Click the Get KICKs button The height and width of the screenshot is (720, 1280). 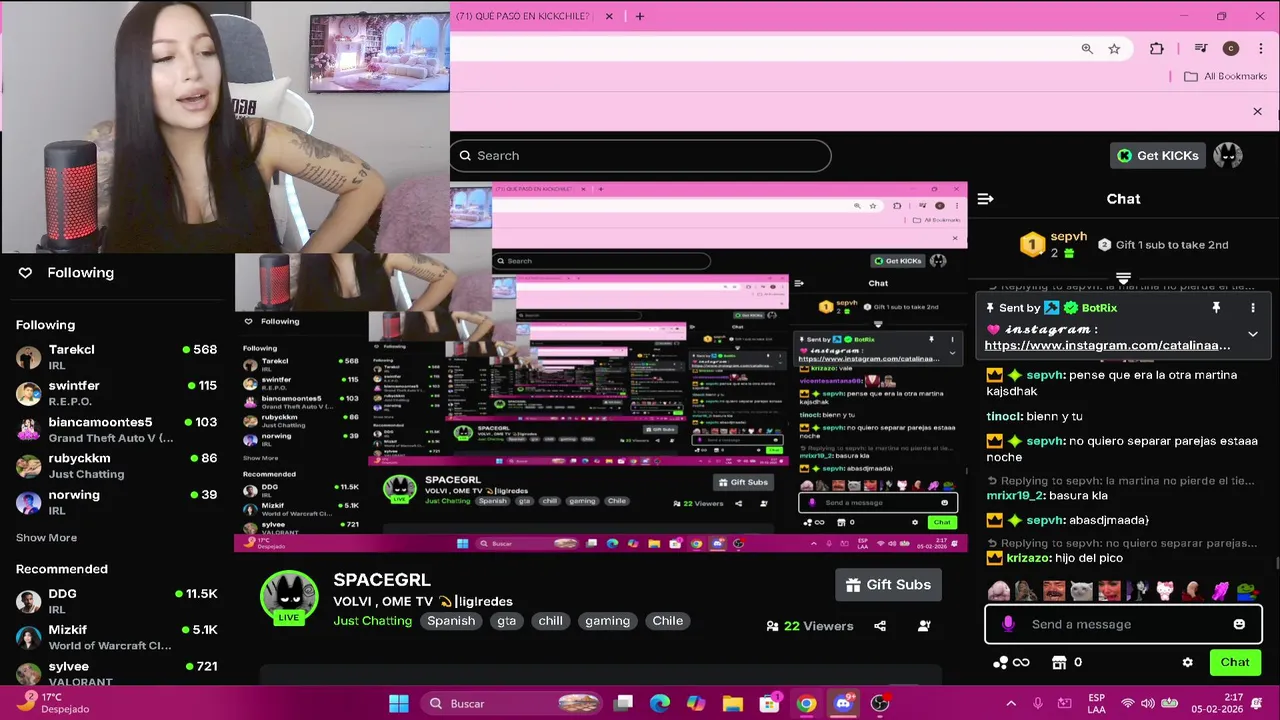coord(1157,155)
